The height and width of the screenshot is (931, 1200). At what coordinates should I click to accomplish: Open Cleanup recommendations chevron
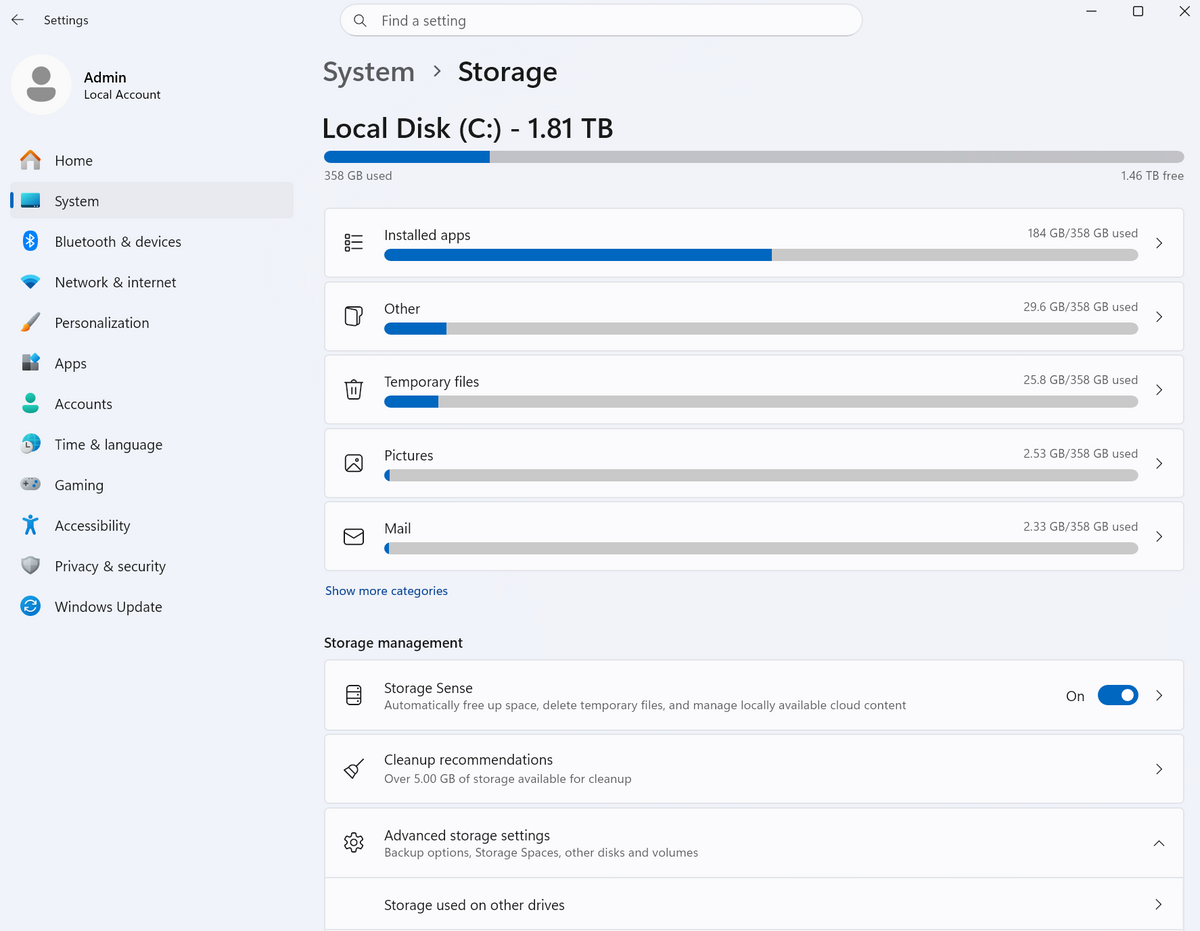1159,769
